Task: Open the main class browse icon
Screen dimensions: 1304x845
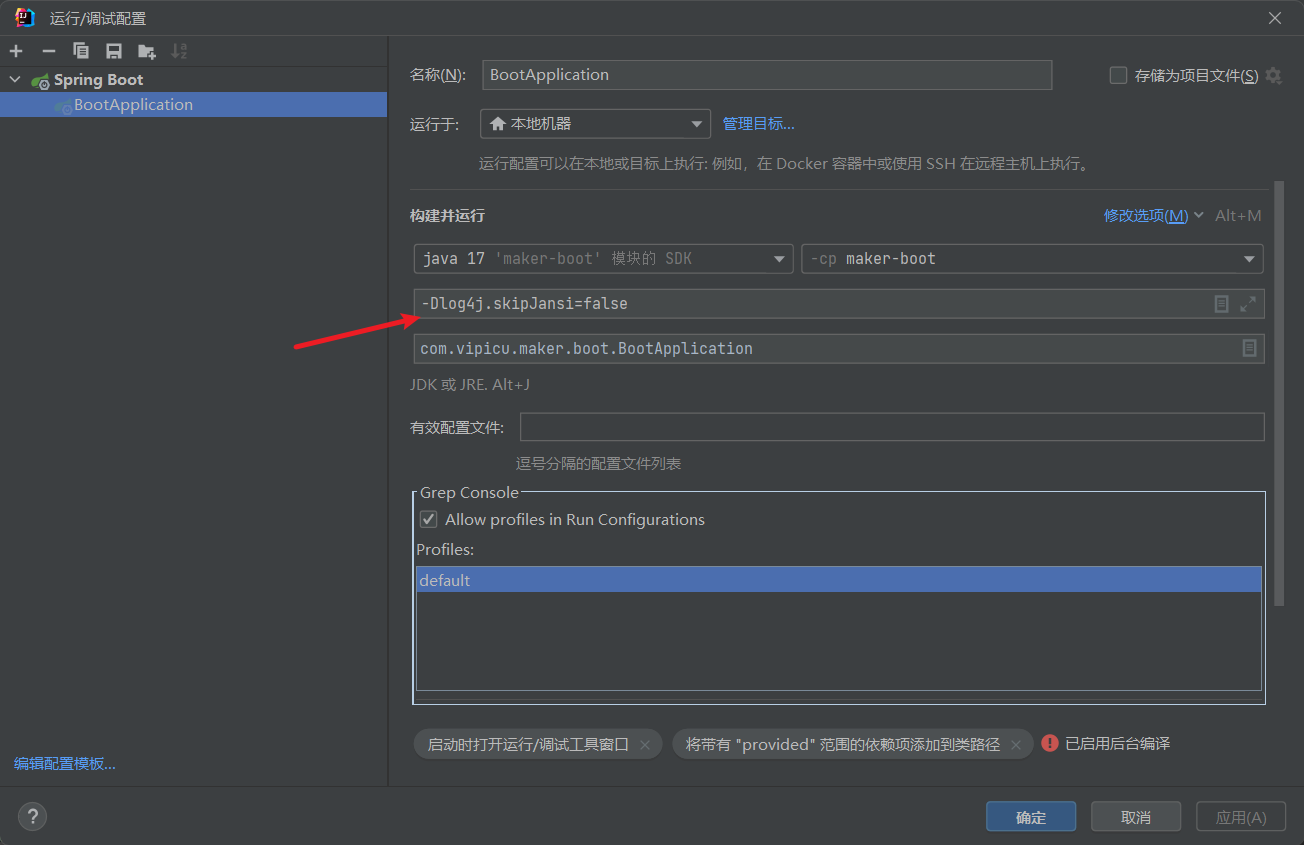Action: (1249, 348)
